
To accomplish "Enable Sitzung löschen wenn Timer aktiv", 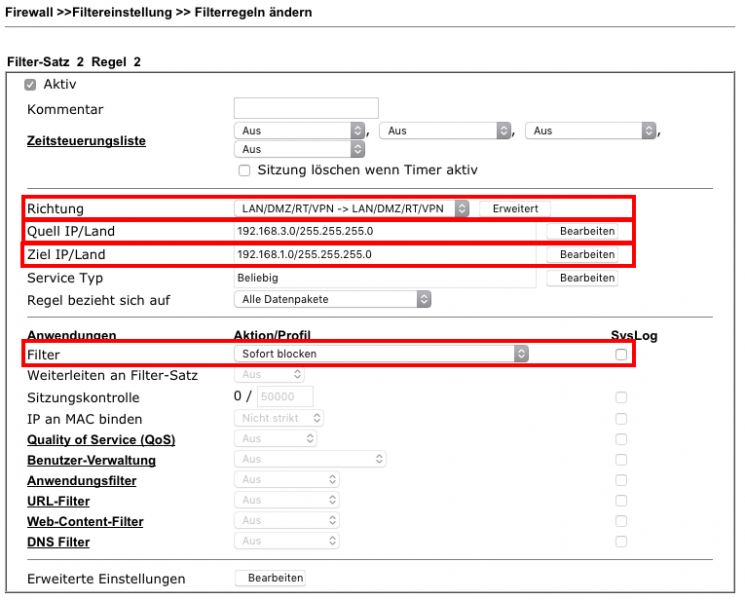I will pos(244,170).
